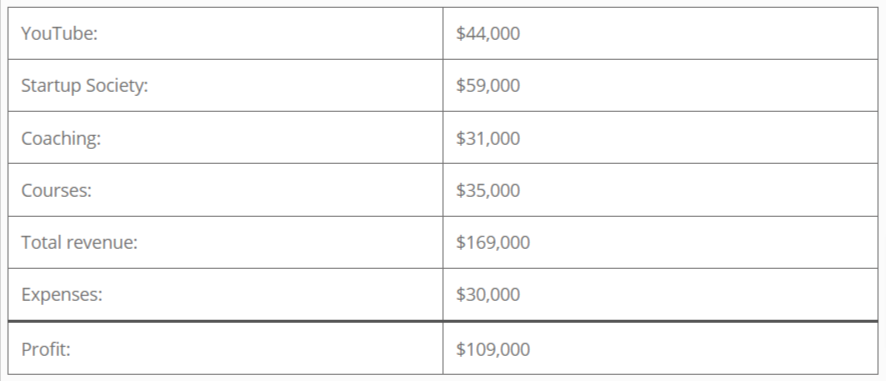This screenshot has height=381, width=886.
Task: Select the $44,000 YouTube amount
Action: [488, 34]
